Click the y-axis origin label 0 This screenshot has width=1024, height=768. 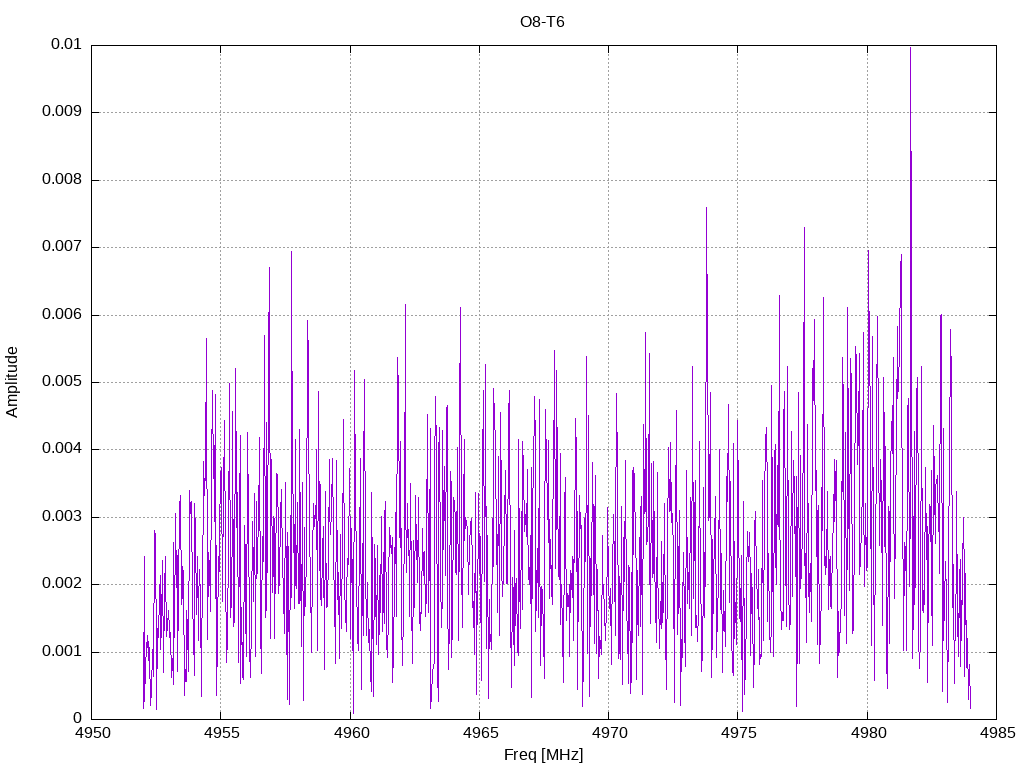tap(77, 719)
